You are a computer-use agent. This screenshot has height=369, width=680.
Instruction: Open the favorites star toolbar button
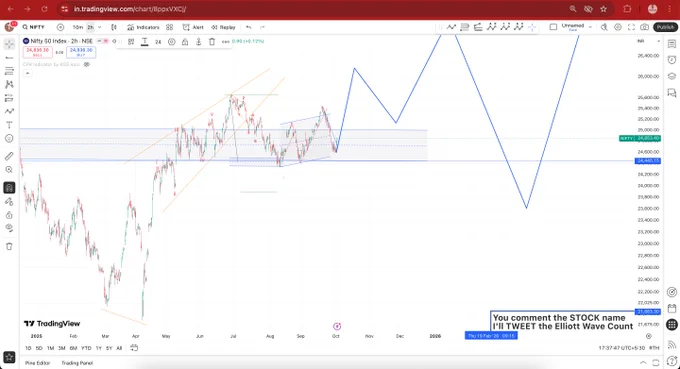(x=9, y=357)
